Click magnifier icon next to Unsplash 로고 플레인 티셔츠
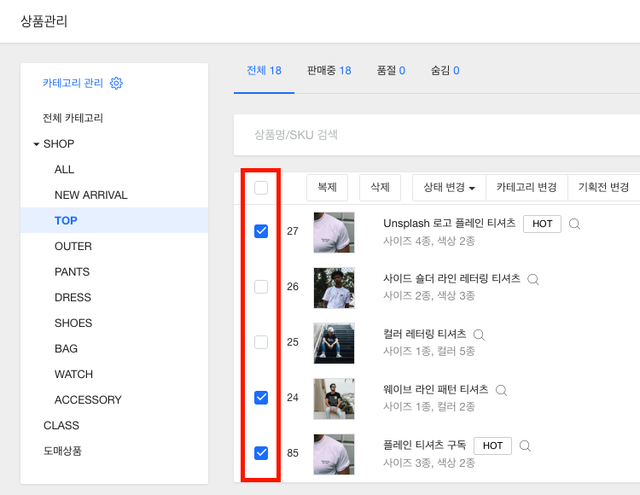The width and height of the screenshot is (640, 495). click(574, 224)
